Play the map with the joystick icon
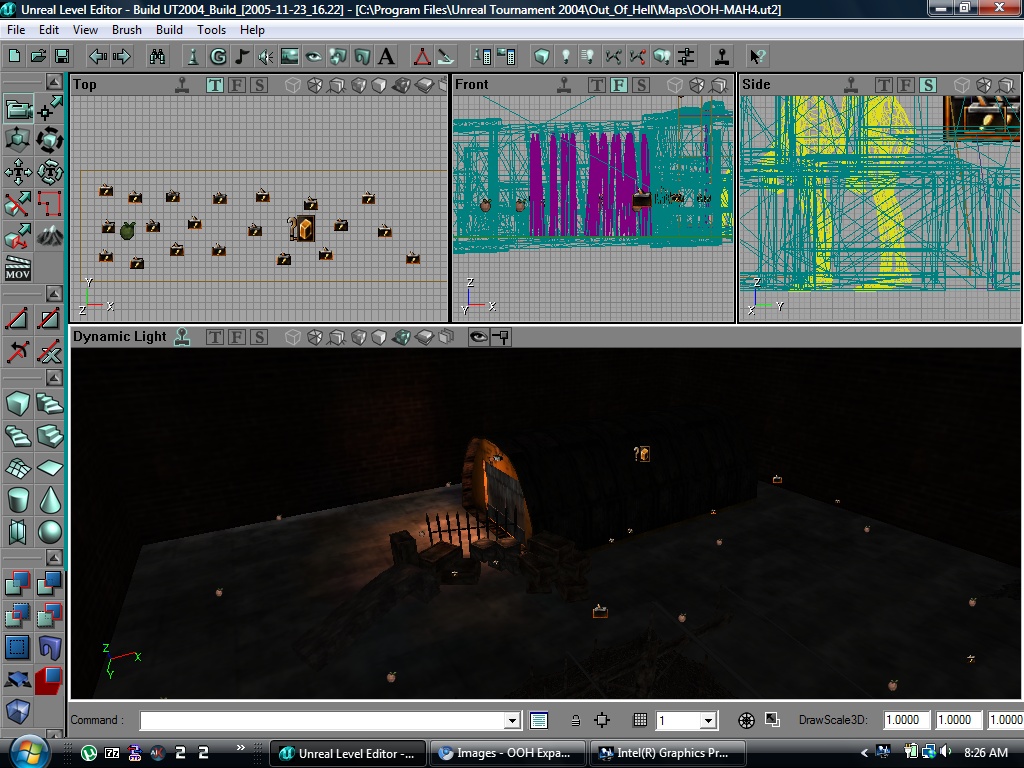Screen dimensions: 1024x768 tap(722, 57)
